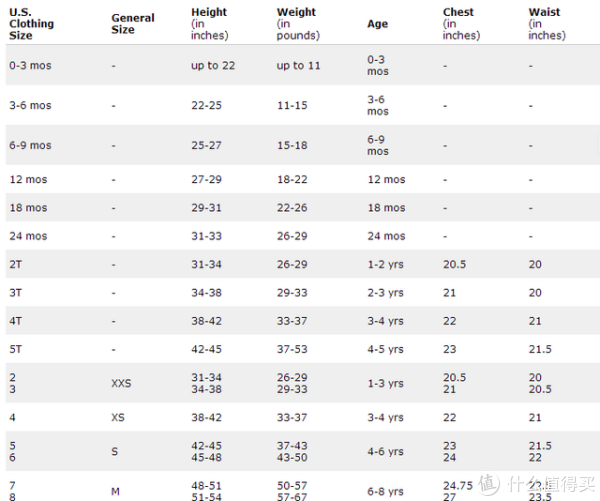Click the 12 mos size row label

pyautogui.click(x=28, y=179)
